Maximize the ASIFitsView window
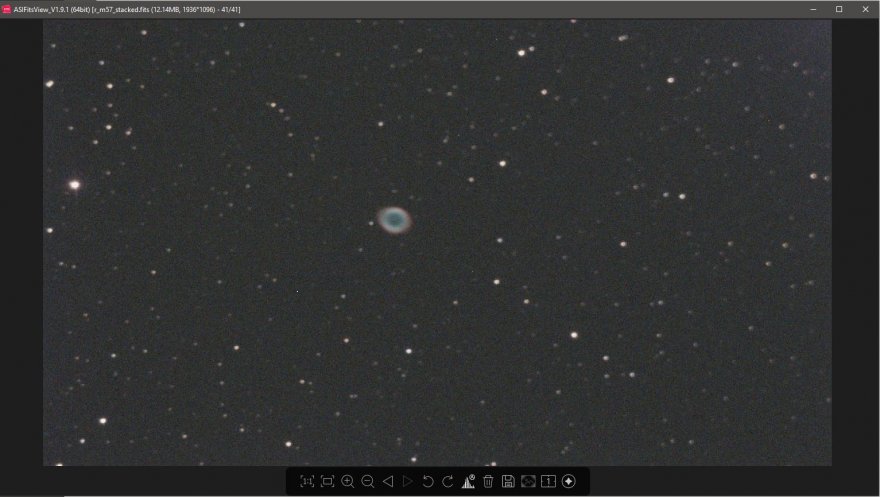The image size is (880, 497). pyautogui.click(x=839, y=9)
